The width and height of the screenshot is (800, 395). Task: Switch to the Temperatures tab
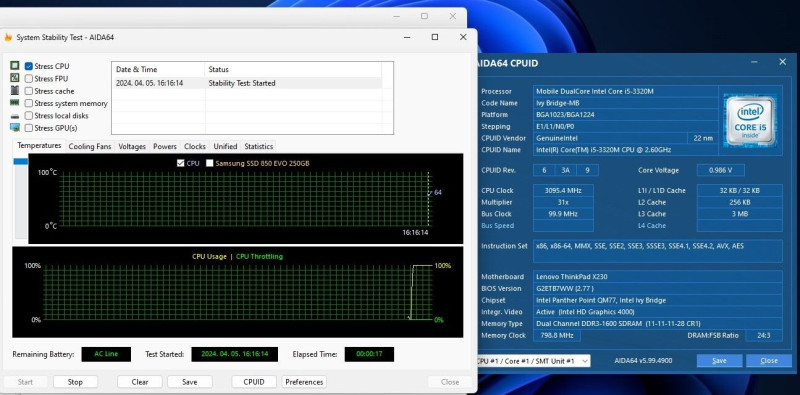pos(39,145)
